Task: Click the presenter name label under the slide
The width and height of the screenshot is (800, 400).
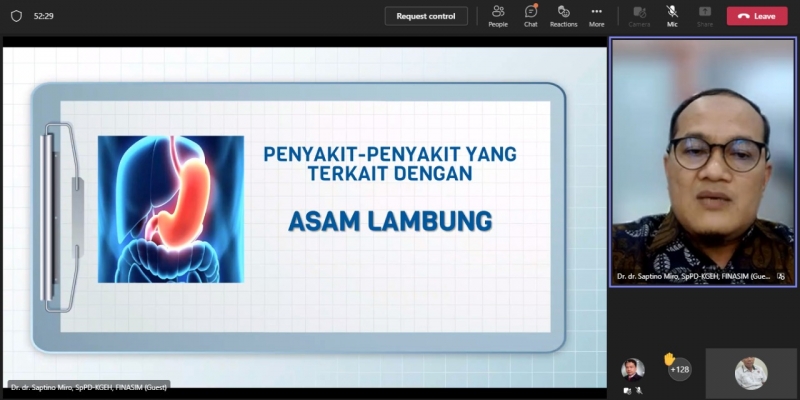Action: tap(88, 386)
